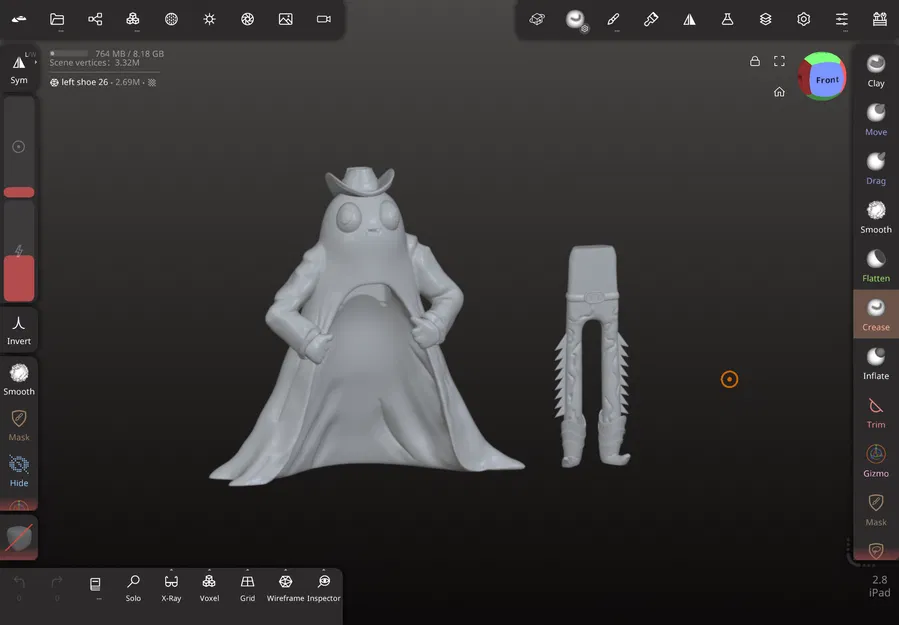Click Front on the orientation gizmo
899x625 pixels.
point(825,78)
